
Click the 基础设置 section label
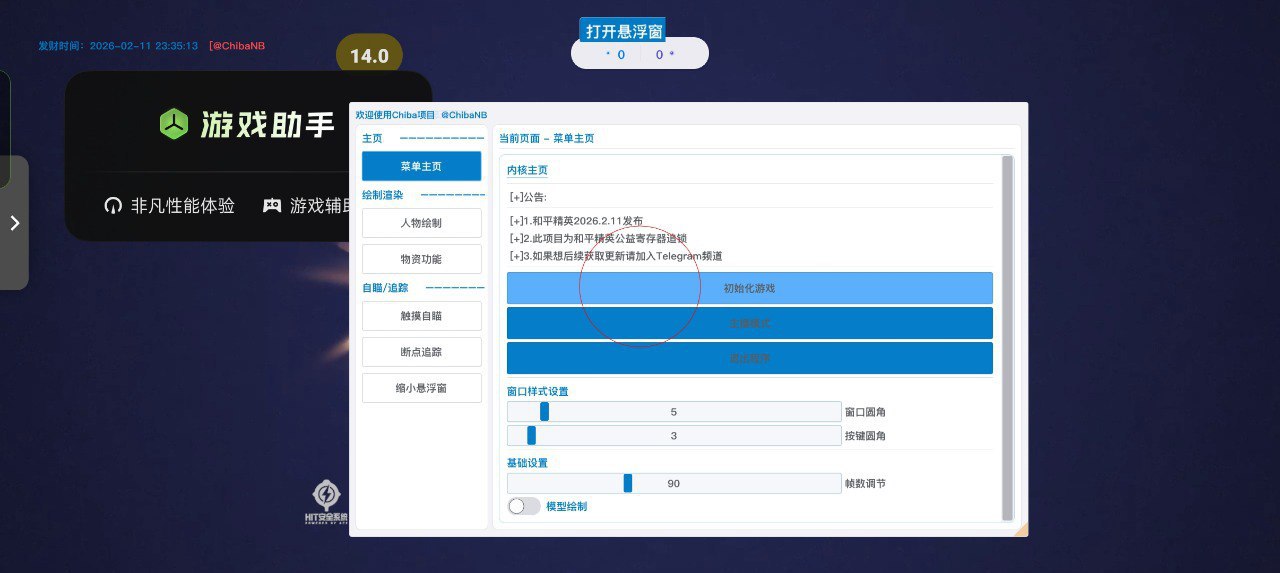527,463
